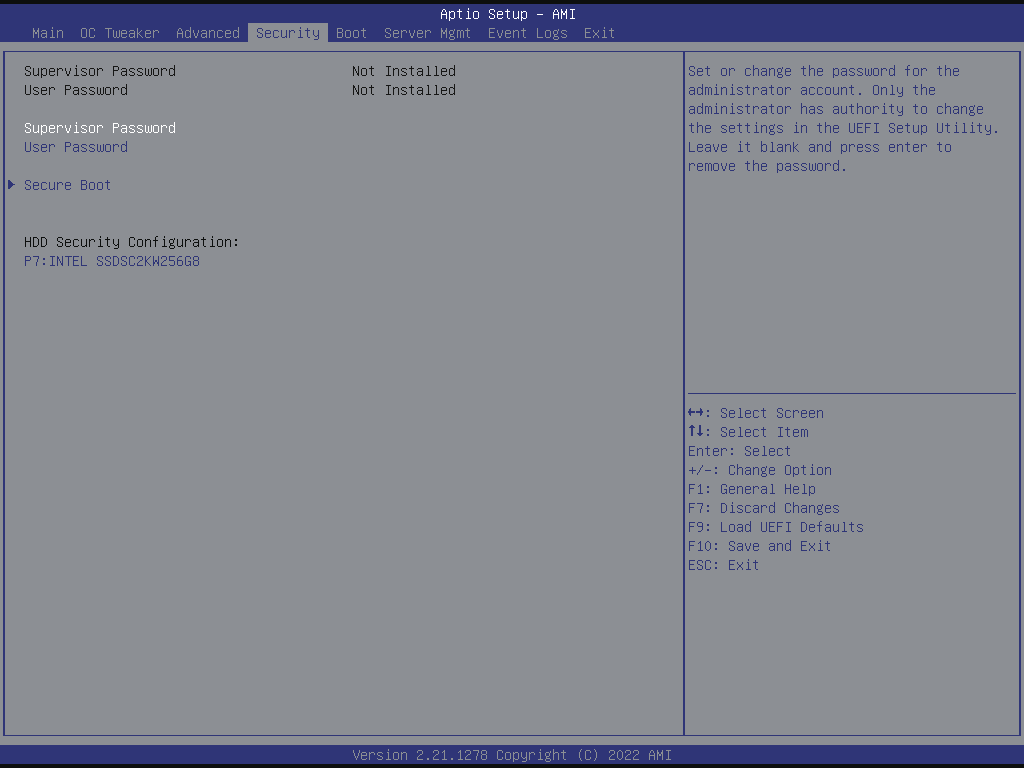
Task: Open the Exit tab
Action: click(x=599, y=33)
